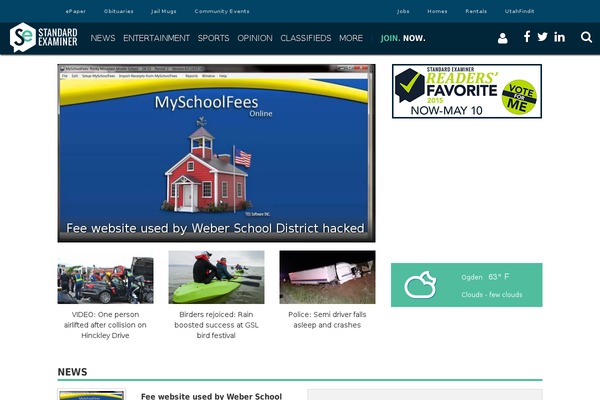The image size is (600, 400).
Task: Read VIDEO: One person airlifted story
Action: 105,325
